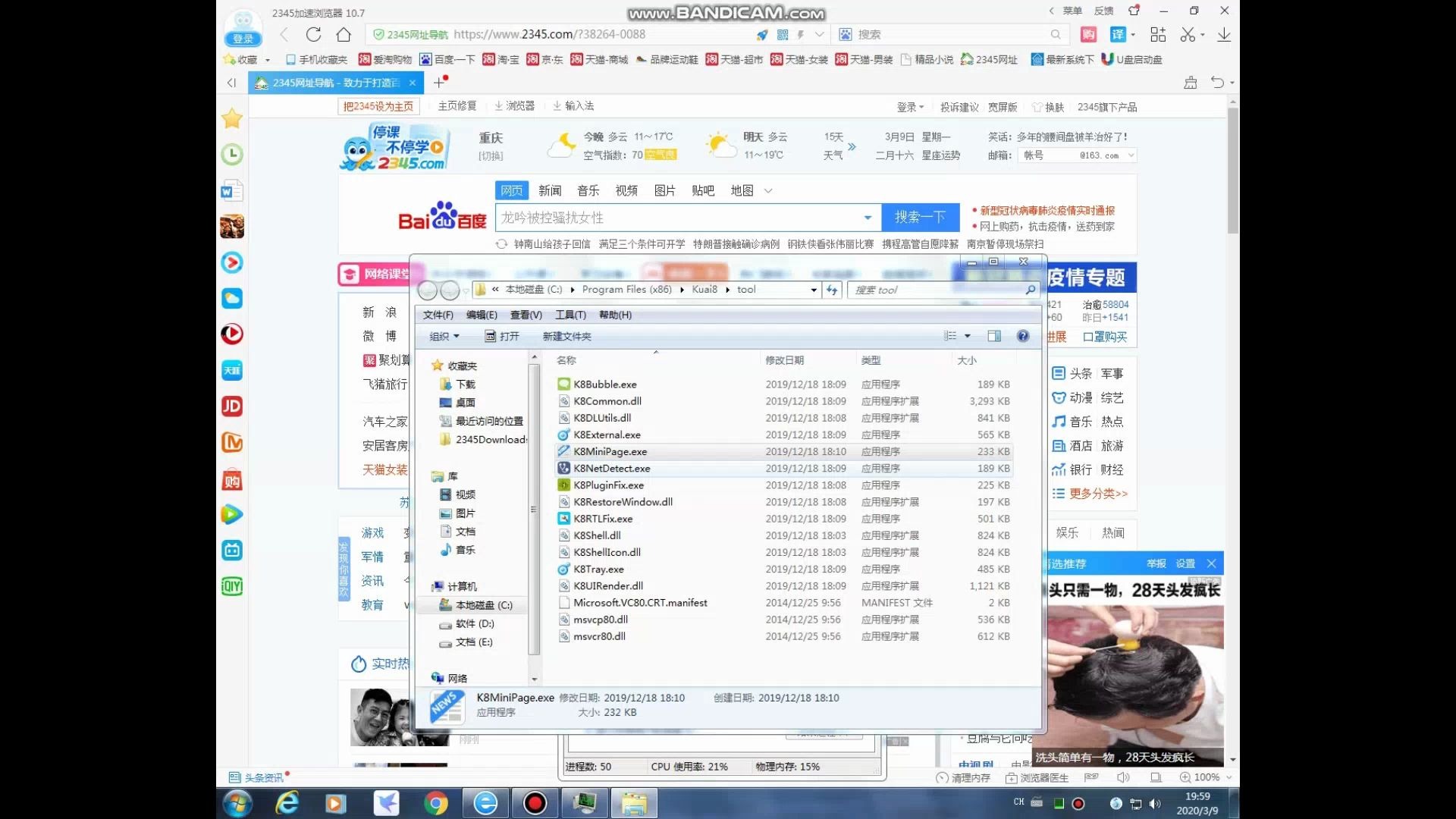Expand more Baidu search categories chevron
This screenshot has height=819, width=1456.
click(768, 191)
